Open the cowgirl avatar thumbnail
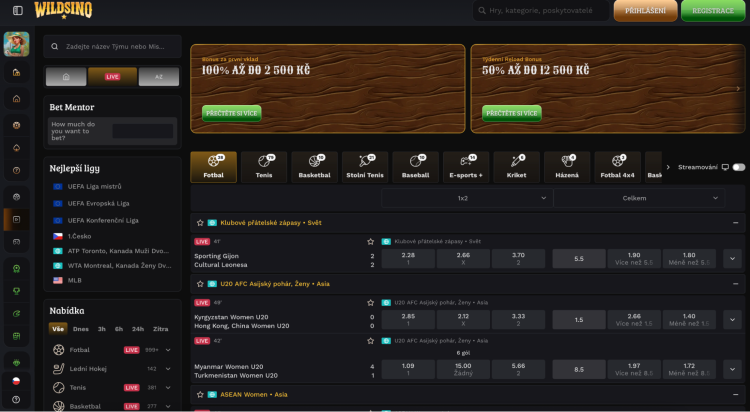Viewport: 750px width, 412px height. (16, 44)
